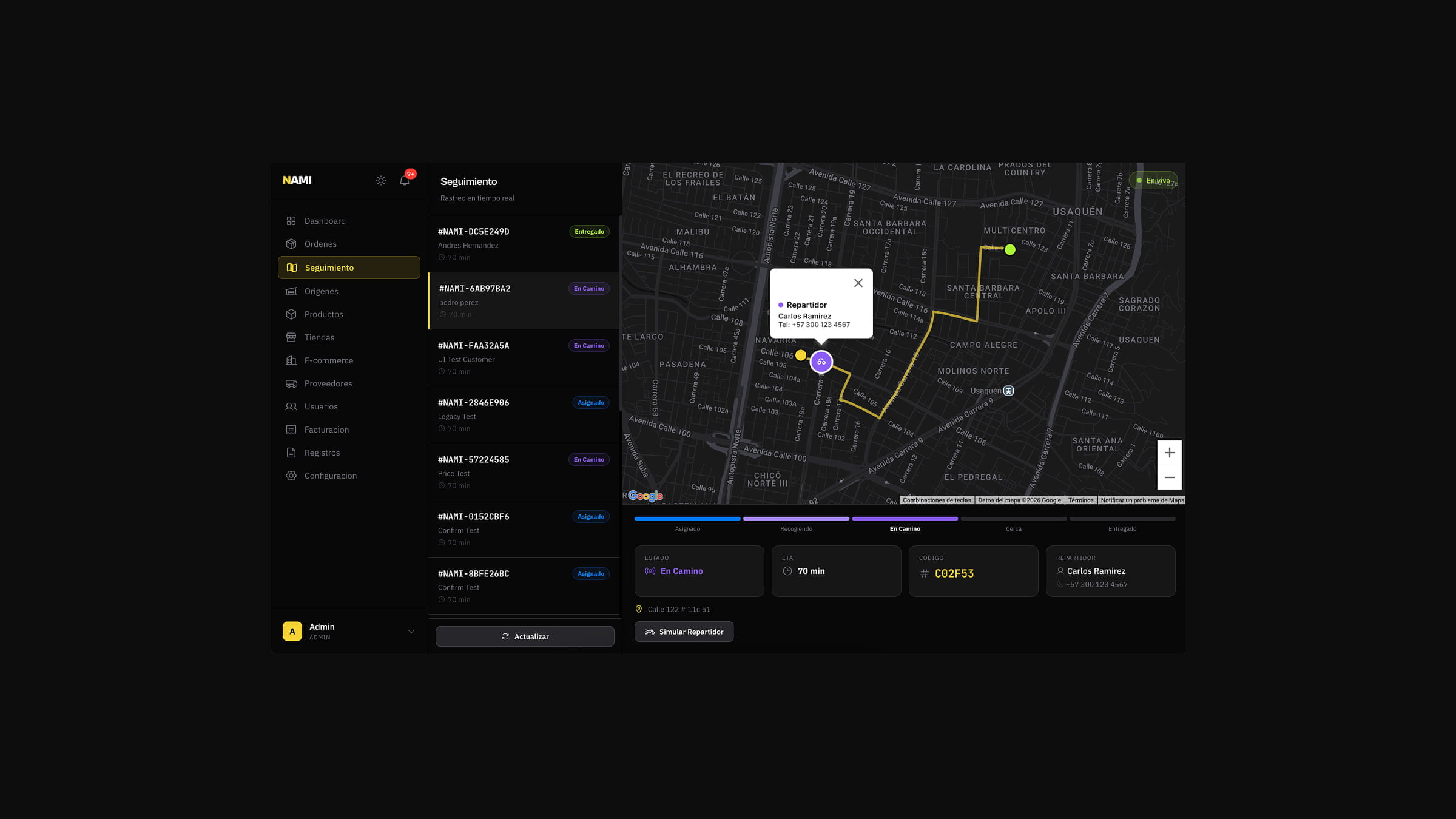The image size is (1456, 819).
Task: Close the Repartidor map popup
Action: pos(858,283)
